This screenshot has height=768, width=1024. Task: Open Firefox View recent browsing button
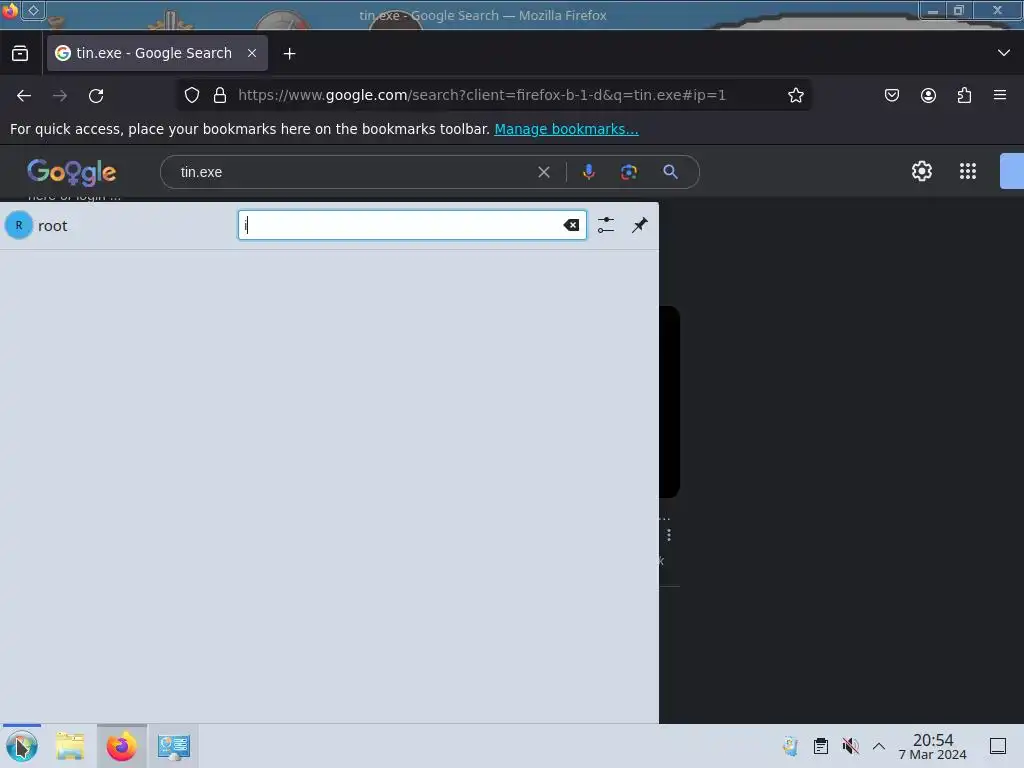pyautogui.click(x=20, y=54)
